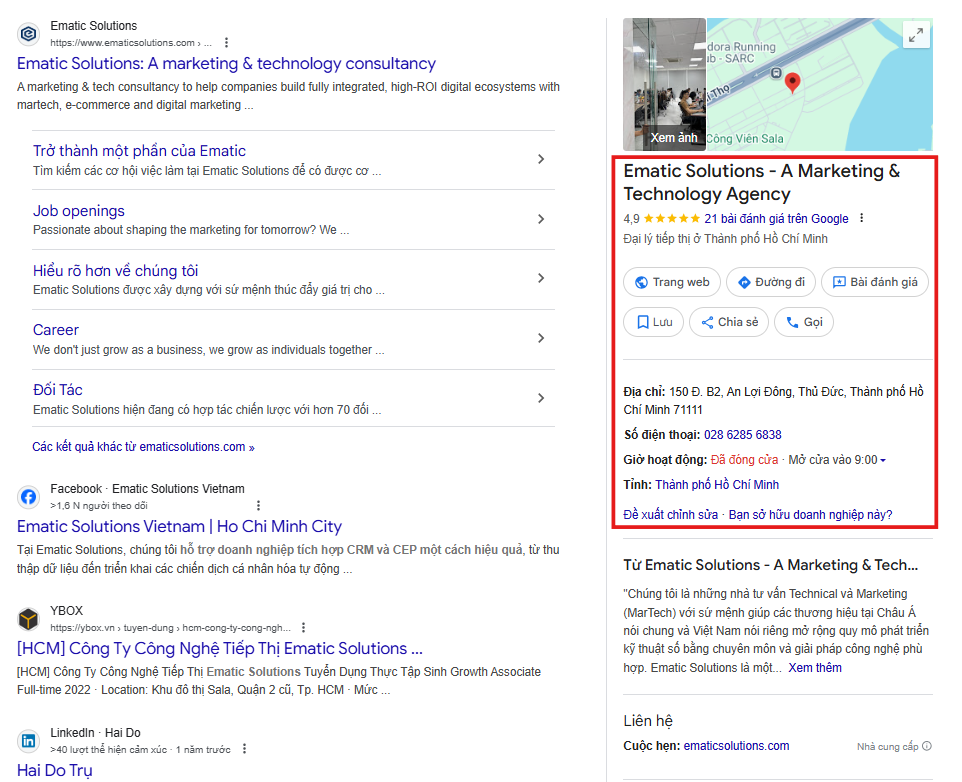962x782 pixels.
Task: Click the info icon next to Nhà cung cấp
Action: pyautogui.click(x=926, y=746)
